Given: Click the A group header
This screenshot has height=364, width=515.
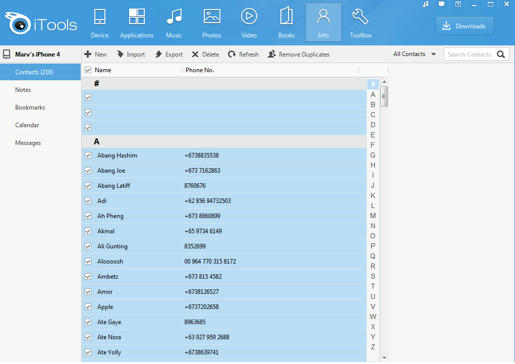Looking at the screenshot, I should coord(224,142).
